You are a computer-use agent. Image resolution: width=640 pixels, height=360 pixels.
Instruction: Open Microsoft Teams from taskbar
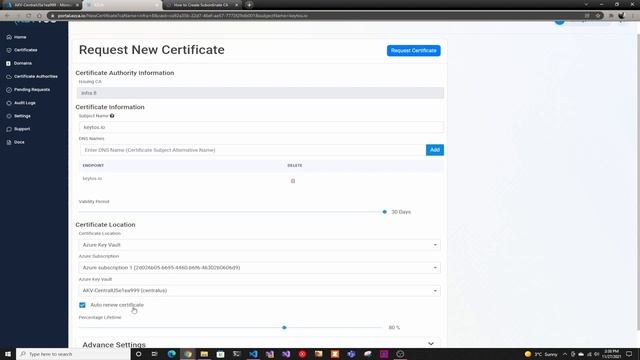pyautogui.click(x=351, y=354)
